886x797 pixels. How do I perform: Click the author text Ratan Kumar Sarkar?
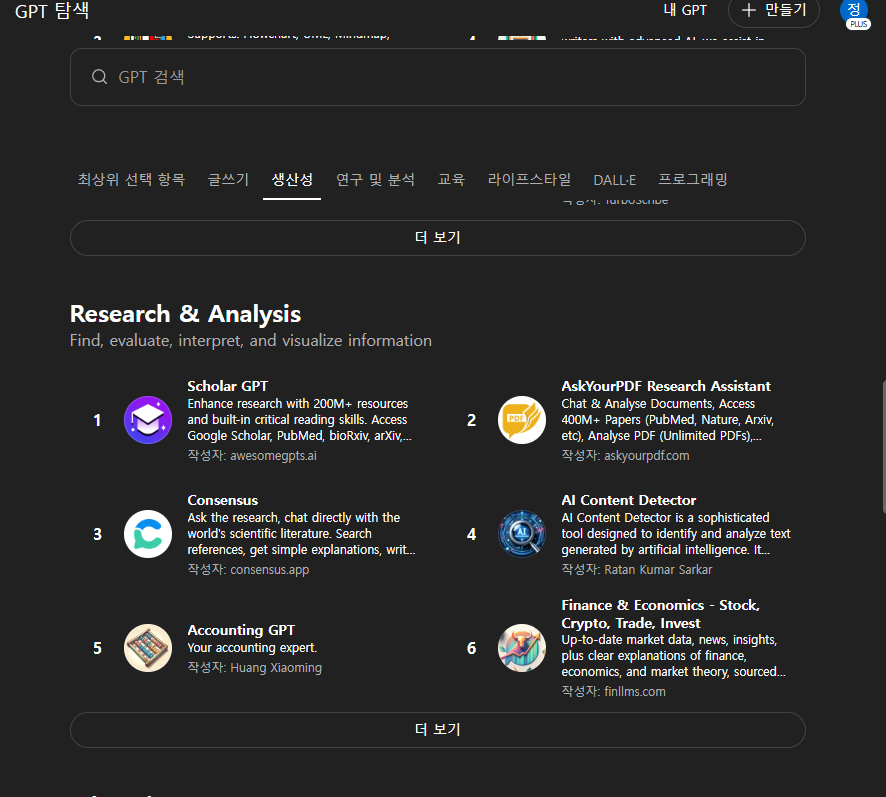658,570
